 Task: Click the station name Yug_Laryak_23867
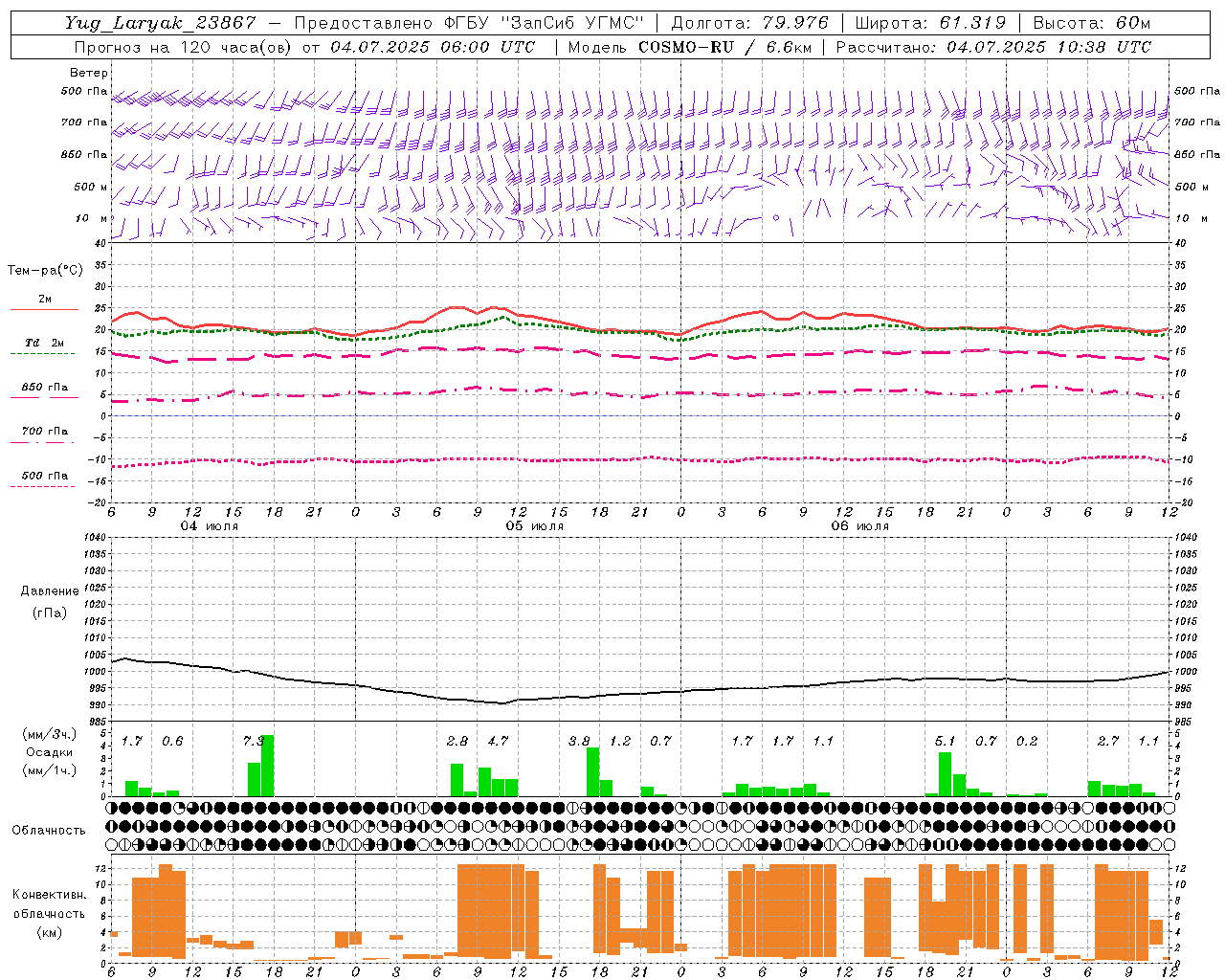coord(161,23)
